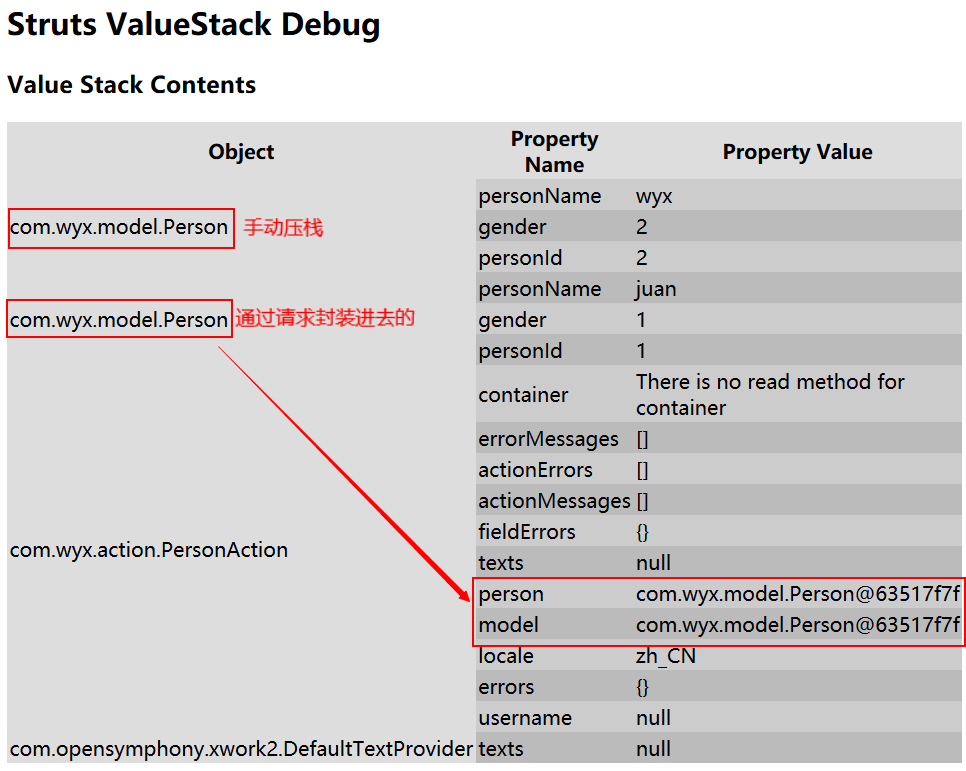Click the red 通过请求封装进去的 annotation
The height and width of the screenshot is (771, 966).
[x=325, y=319]
